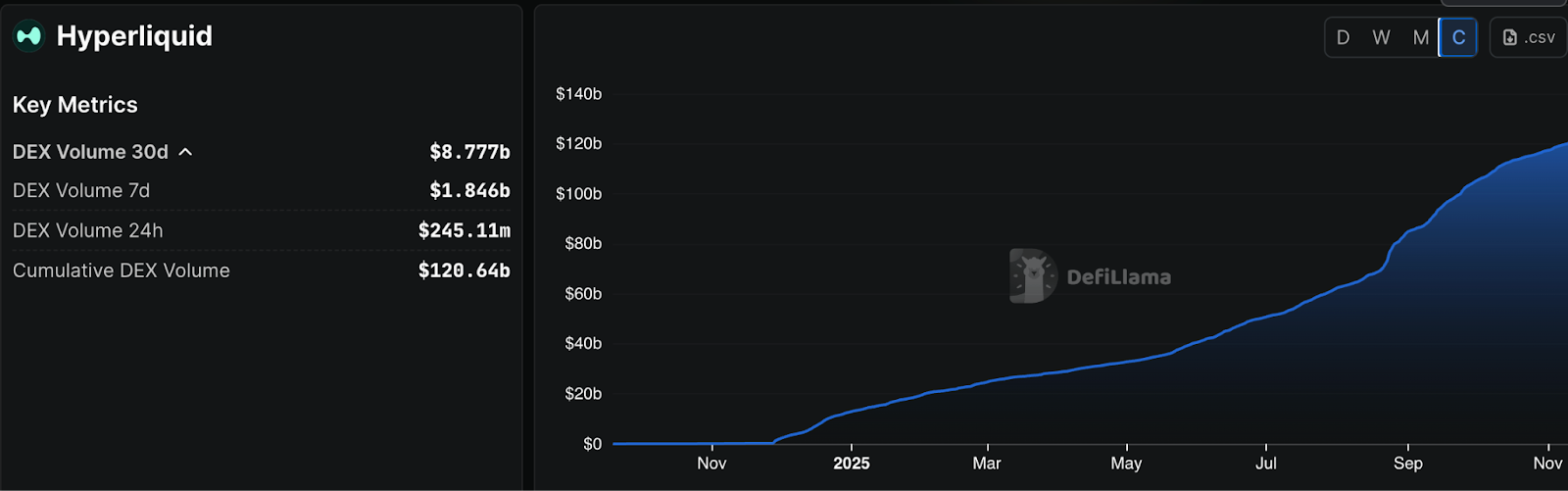Click the Hyperliquid protocol title
This screenshot has width=1568, height=491.
tap(134, 36)
